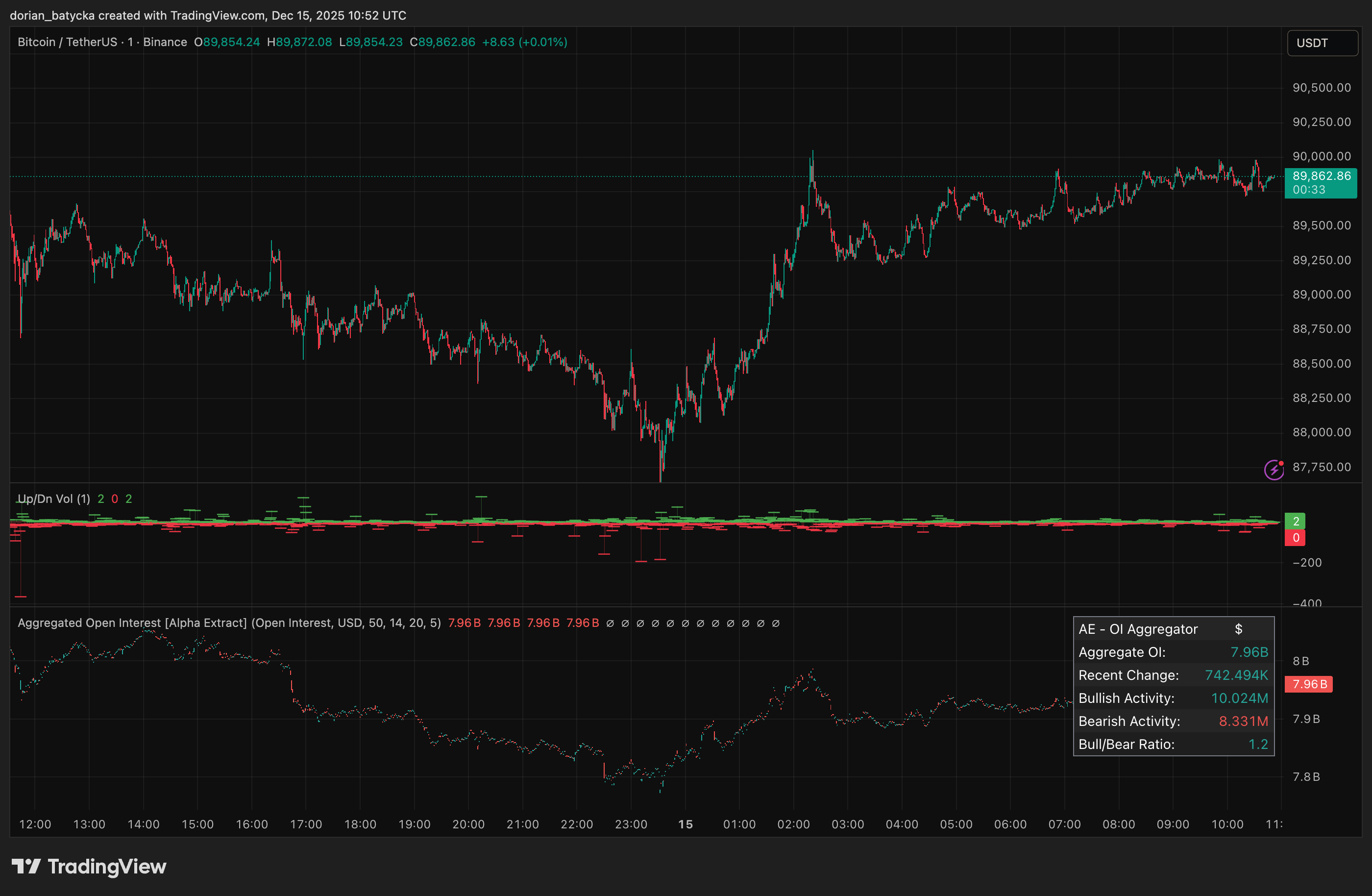Image resolution: width=1372 pixels, height=896 pixels.
Task: Click the first ∅ symbol in Open Interest legend
Action: (610, 623)
